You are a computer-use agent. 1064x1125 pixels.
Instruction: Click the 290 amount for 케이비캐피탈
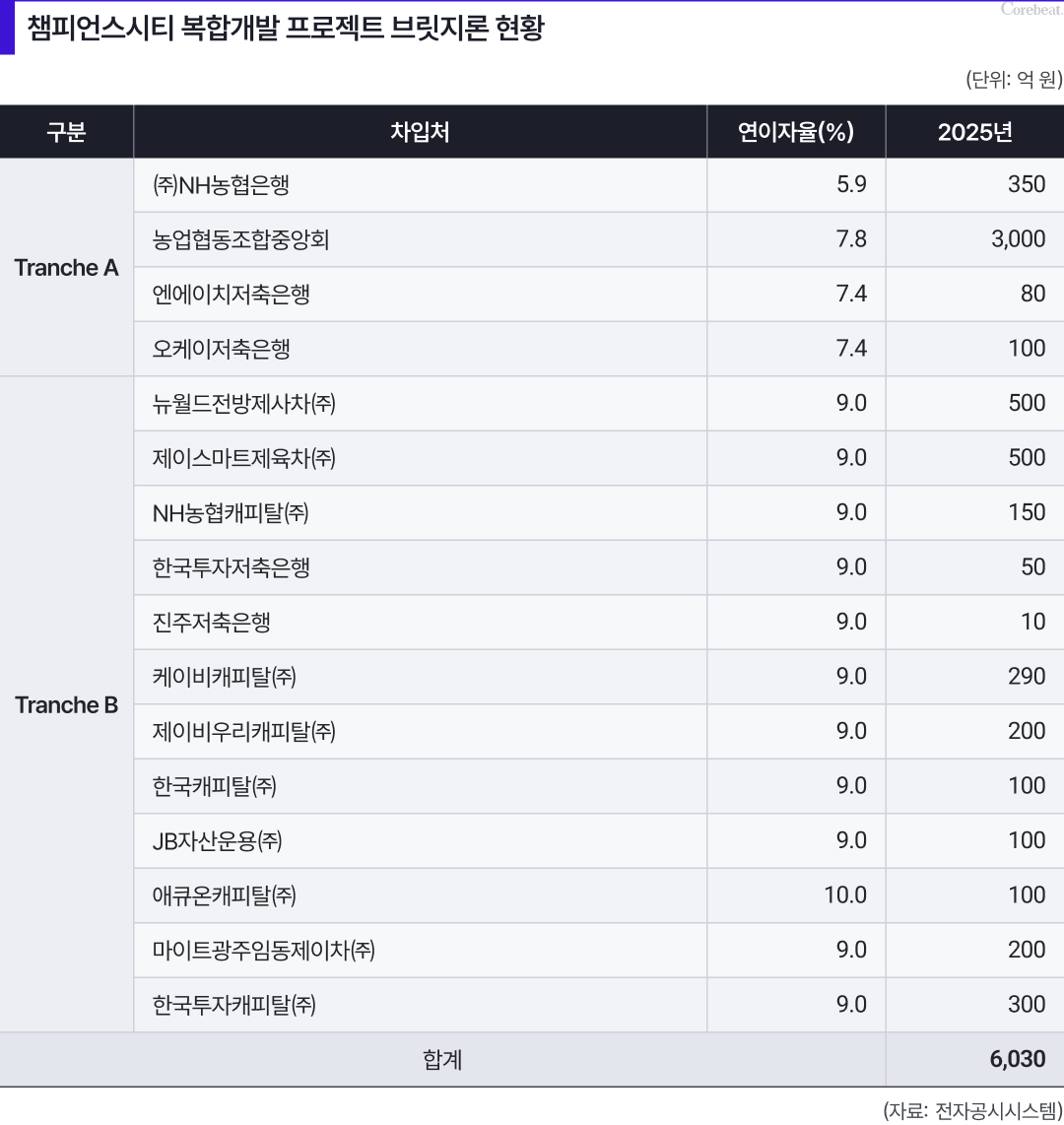[x=1027, y=677]
